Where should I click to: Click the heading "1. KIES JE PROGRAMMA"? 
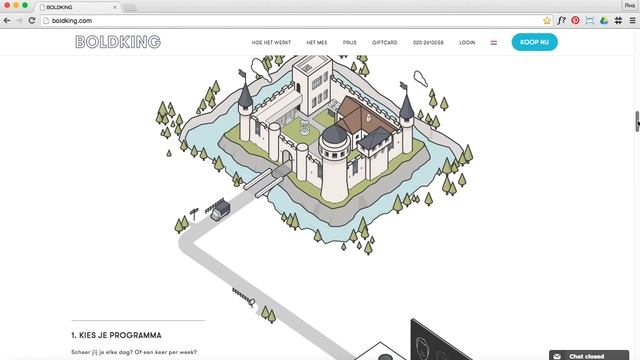point(116,335)
